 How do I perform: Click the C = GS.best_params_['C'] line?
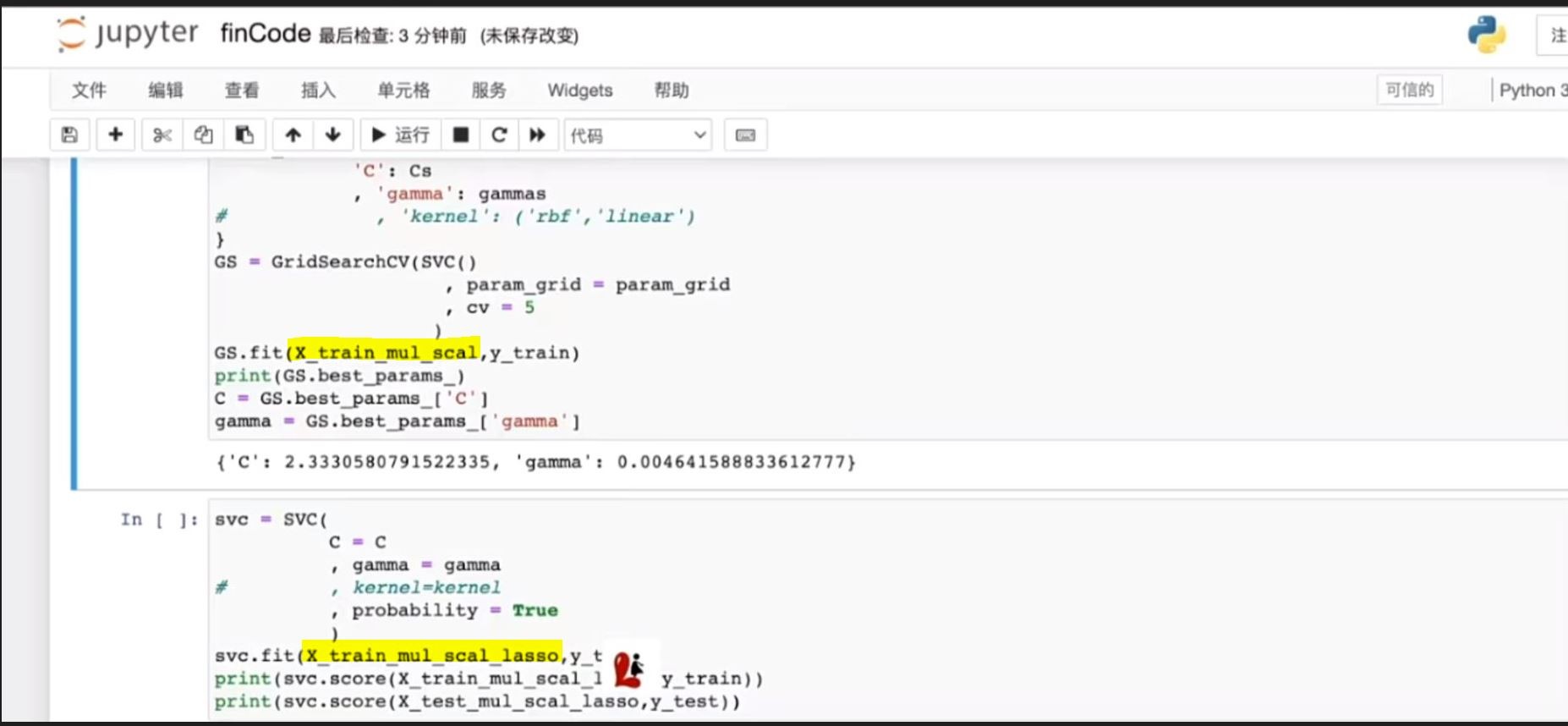[x=351, y=399]
